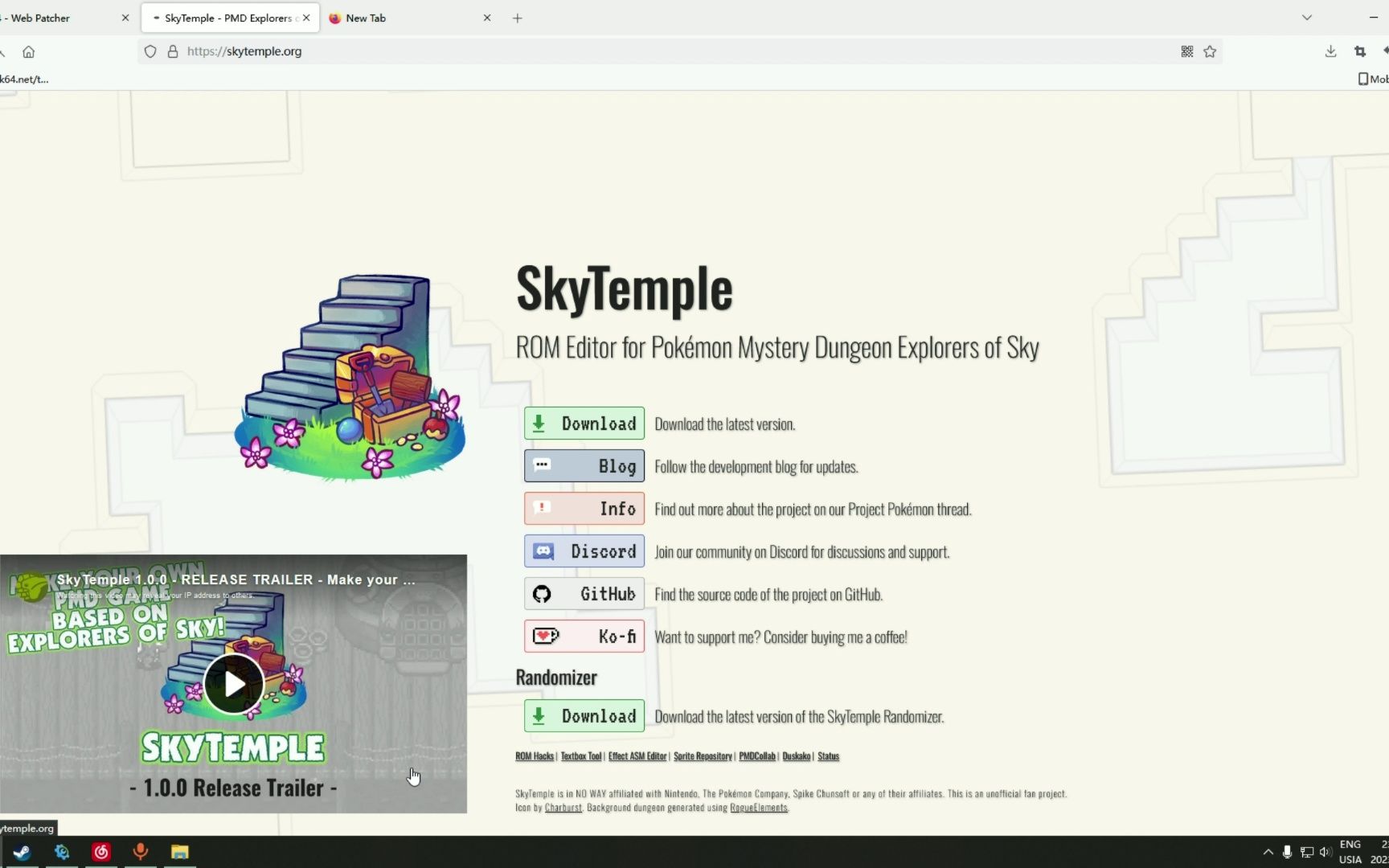Open the k64.net bookmark

tap(24, 79)
